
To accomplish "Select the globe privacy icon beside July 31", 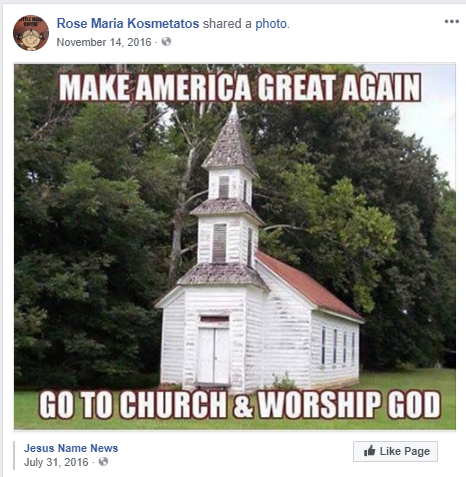I will 104,462.
